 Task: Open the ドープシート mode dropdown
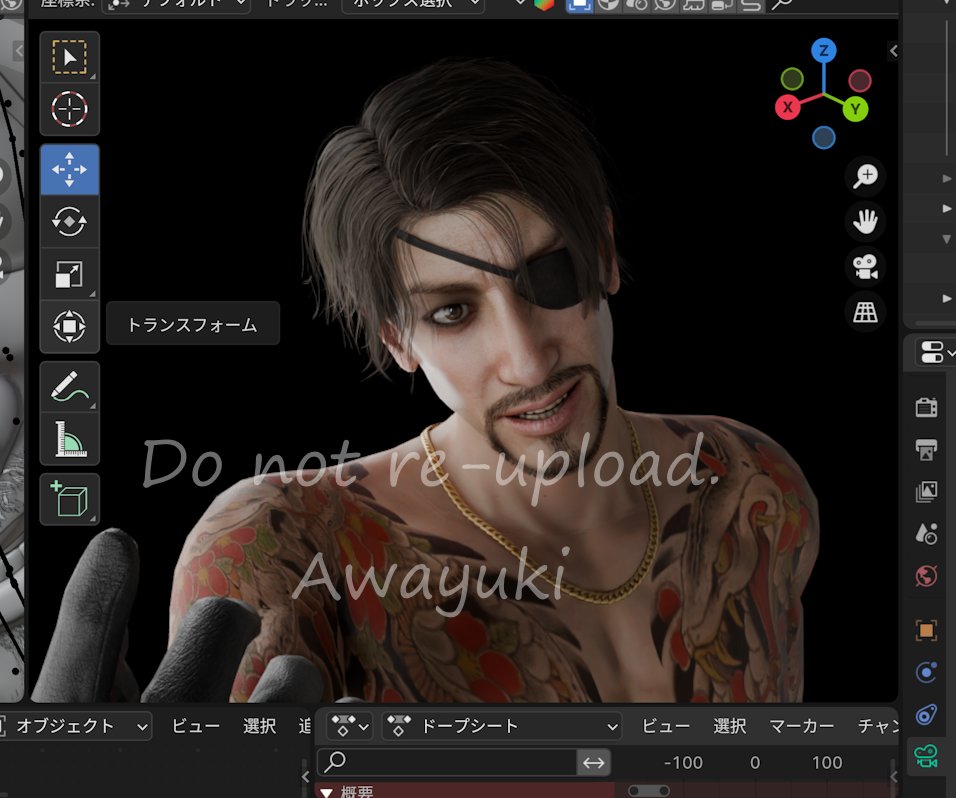point(502,726)
